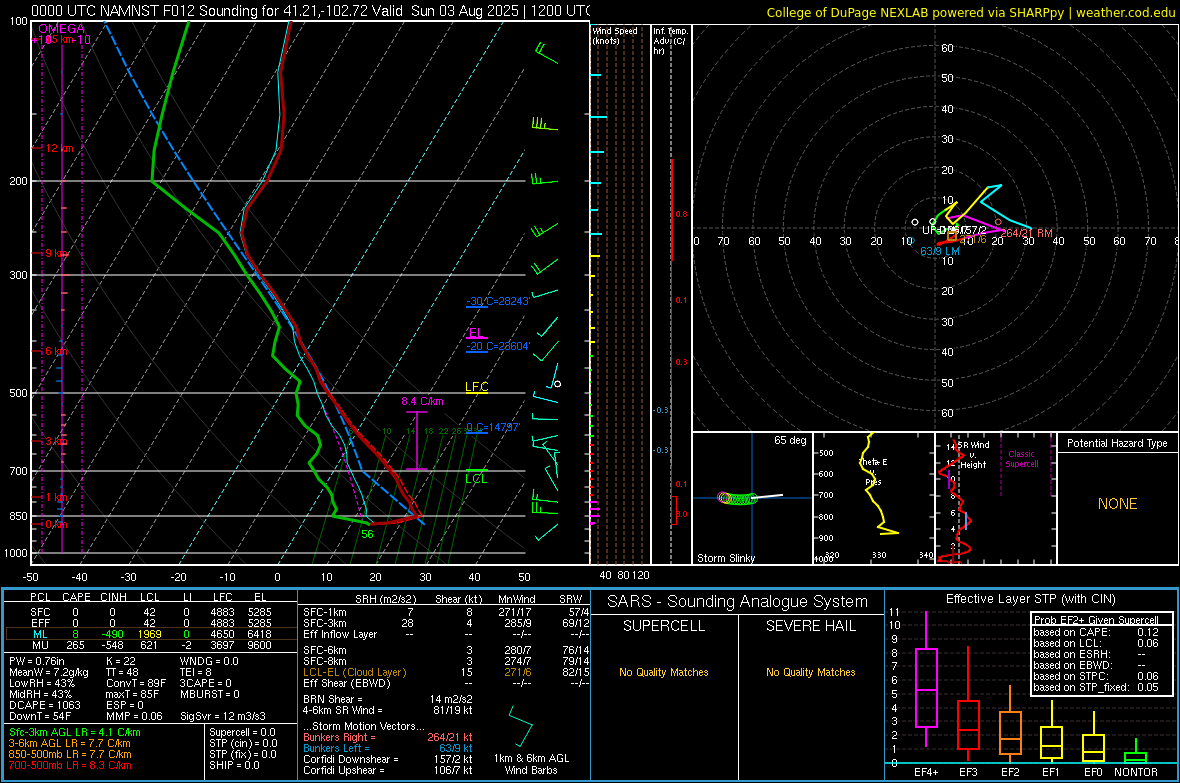Select the 8.4 C/km lapse rate label

tap(422, 401)
